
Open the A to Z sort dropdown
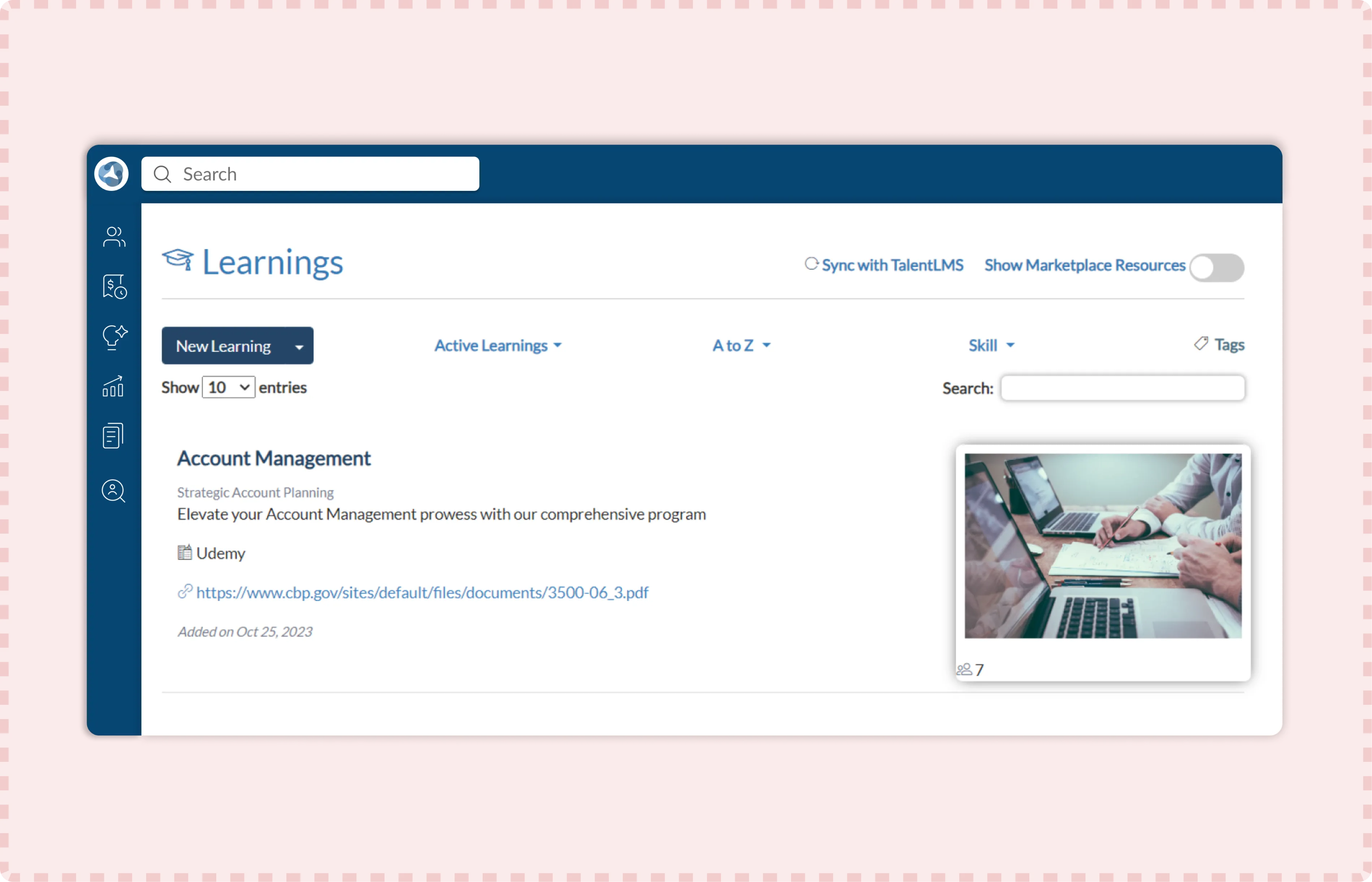tap(741, 345)
